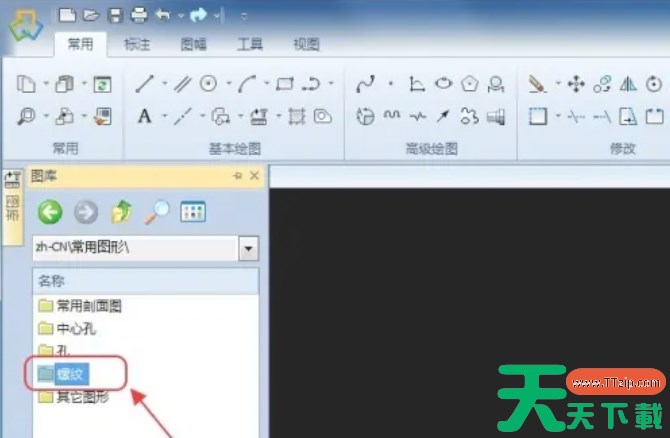The height and width of the screenshot is (438, 670).
Task: Expand the Line tool dropdown arrow
Action: pyautogui.click(x=165, y=83)
